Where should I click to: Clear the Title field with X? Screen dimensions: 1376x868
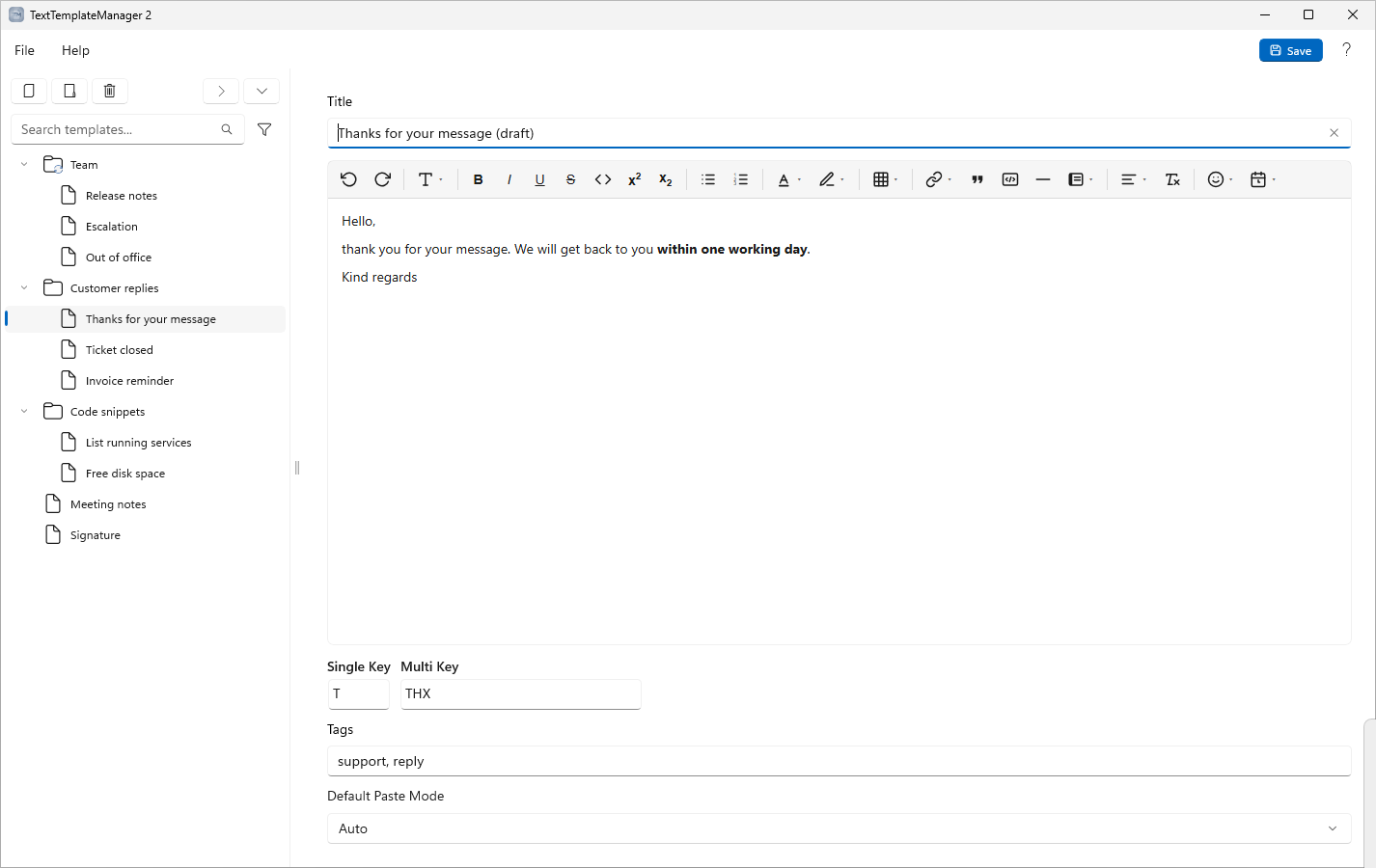[x=1335, y=133]
